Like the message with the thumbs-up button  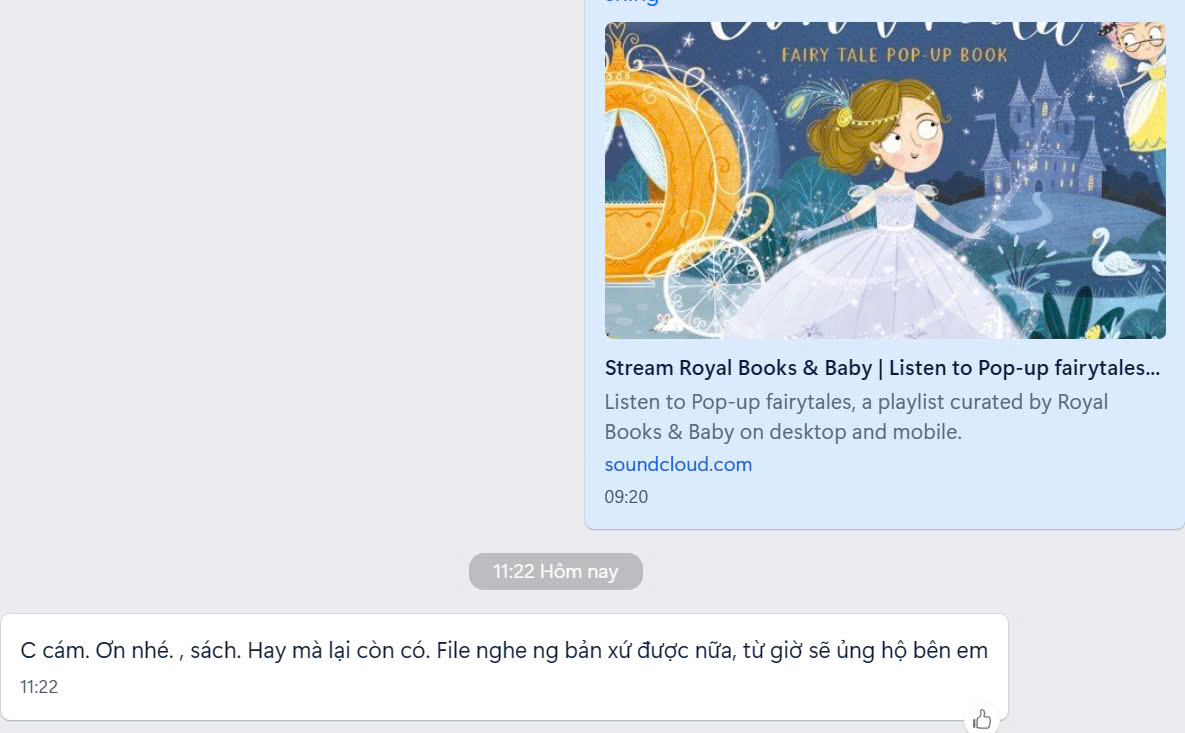pos(982,717)
